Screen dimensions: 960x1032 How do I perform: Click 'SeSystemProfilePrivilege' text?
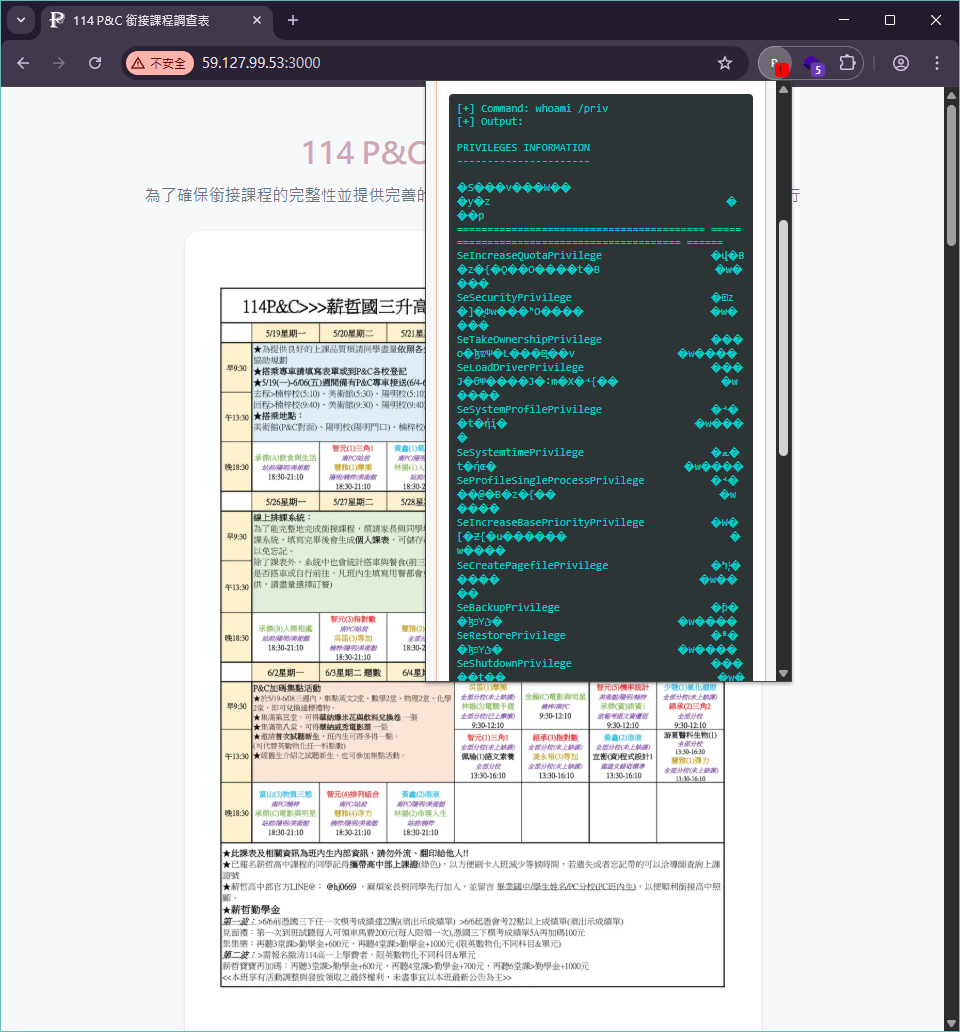[529, 409]
